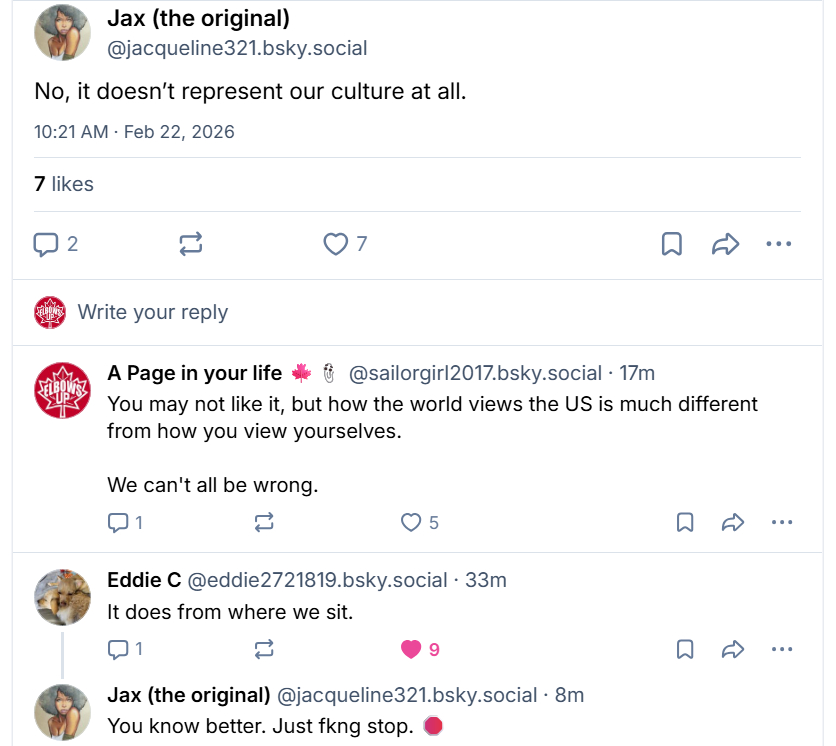The height and width of the screenshot is (746, 836).
Task: Bookmark Jax's main post
Action: 672,244
